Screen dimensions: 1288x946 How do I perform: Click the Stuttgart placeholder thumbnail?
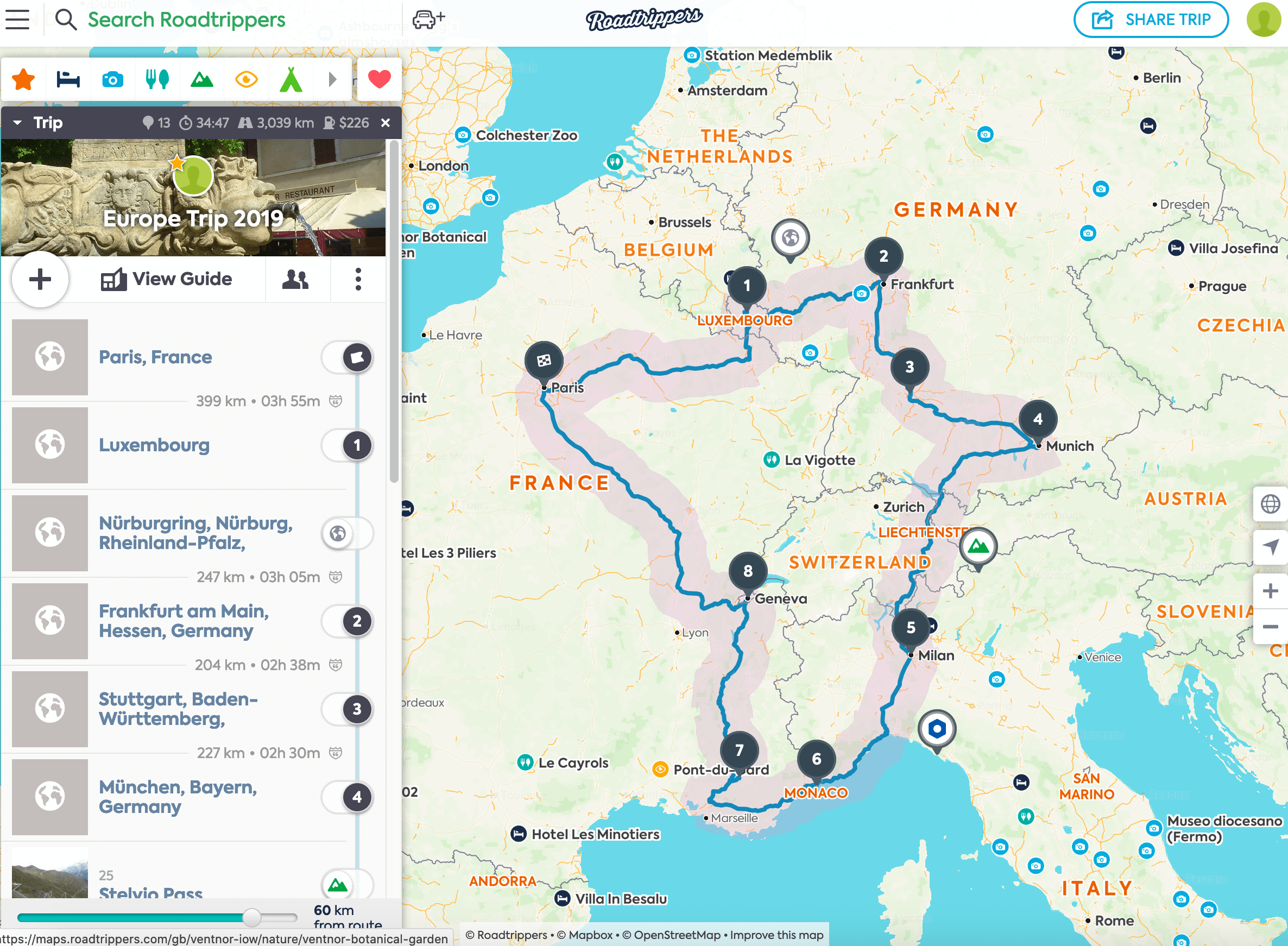tap(50, 709)
